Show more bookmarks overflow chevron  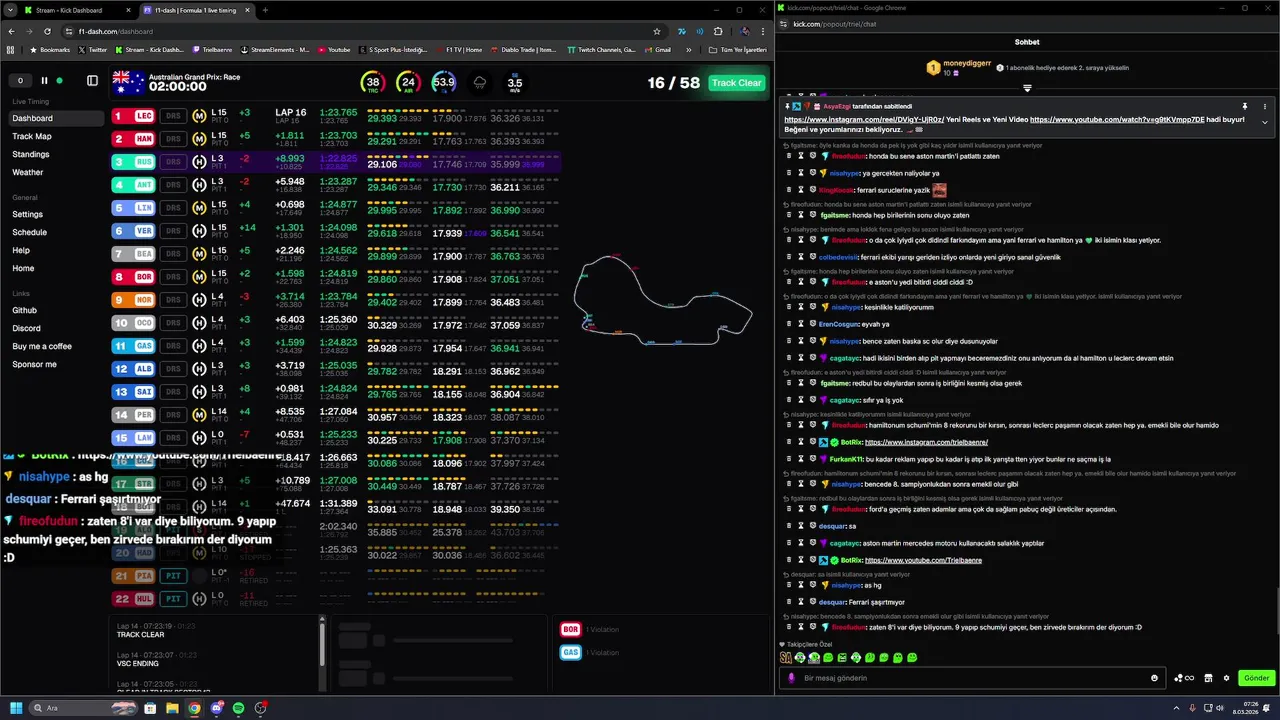tap(688, 49)
